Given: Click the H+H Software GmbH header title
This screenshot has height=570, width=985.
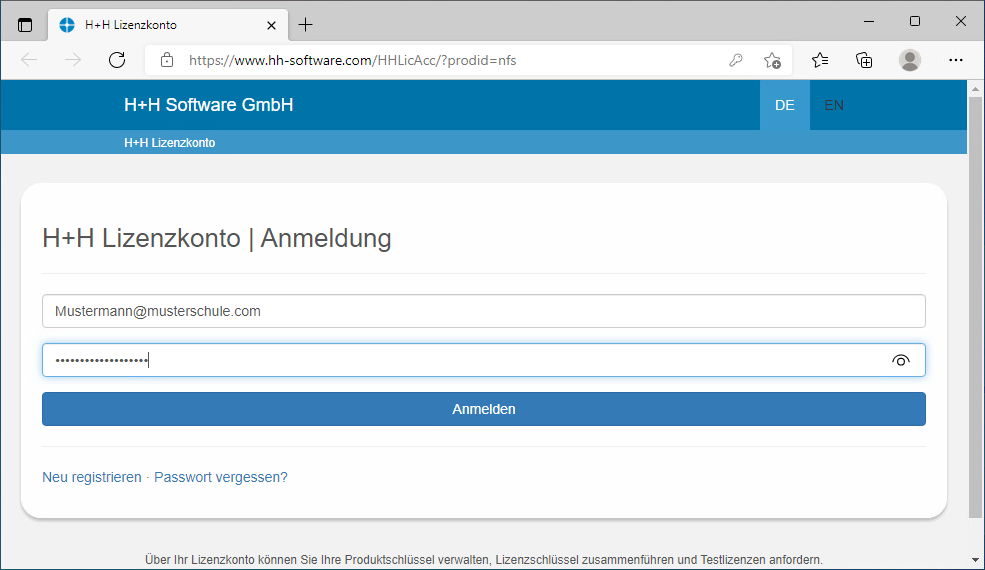Looking at the screenshot, I should pyautogui.click(x=209, y=105).
